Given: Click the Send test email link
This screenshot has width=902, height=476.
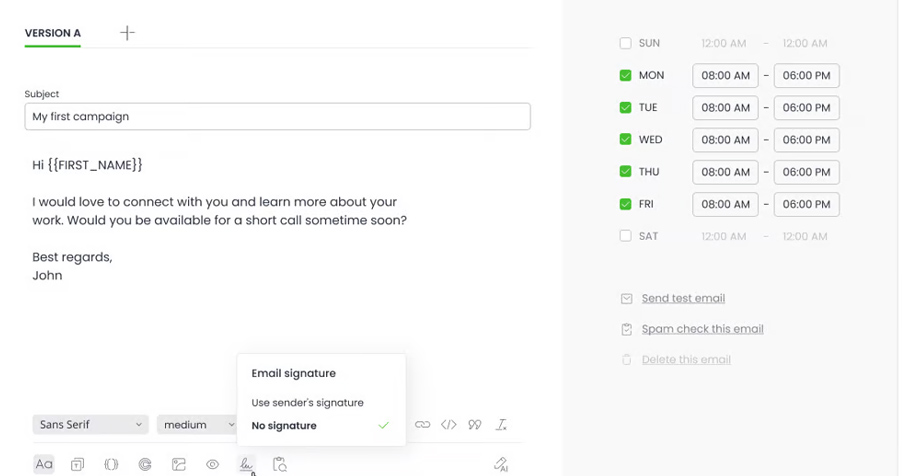Looking at the screenshot, I should (683, 298).
